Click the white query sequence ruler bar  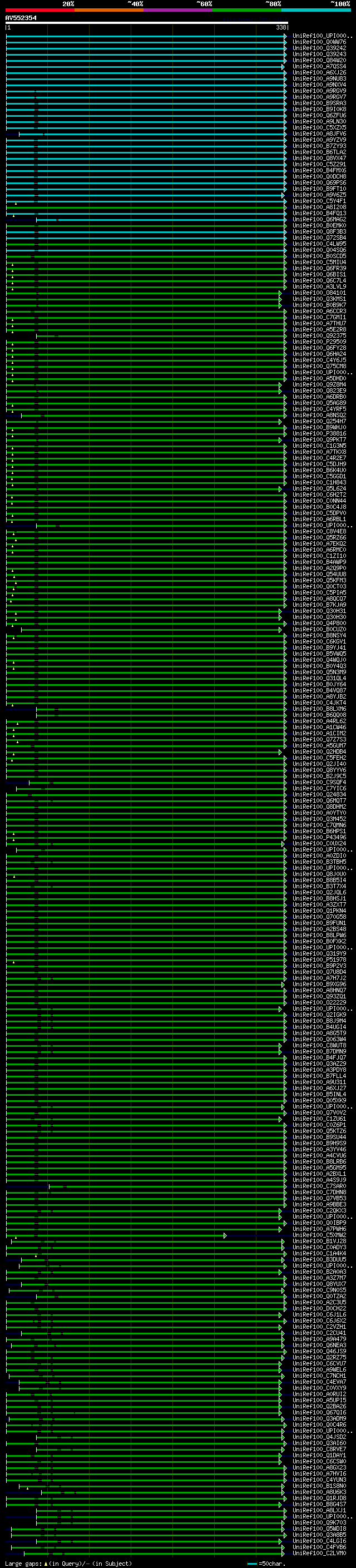[147, 23]
